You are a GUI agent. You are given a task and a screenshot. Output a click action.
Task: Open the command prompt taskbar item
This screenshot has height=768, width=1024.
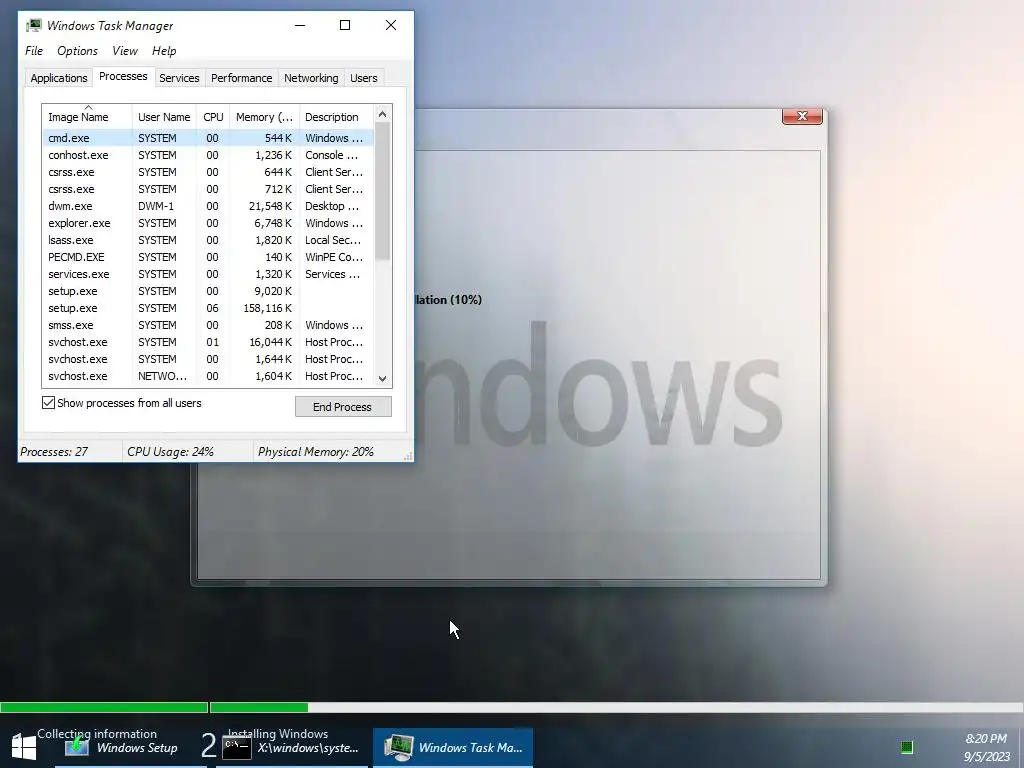click(x=291, y=748)
